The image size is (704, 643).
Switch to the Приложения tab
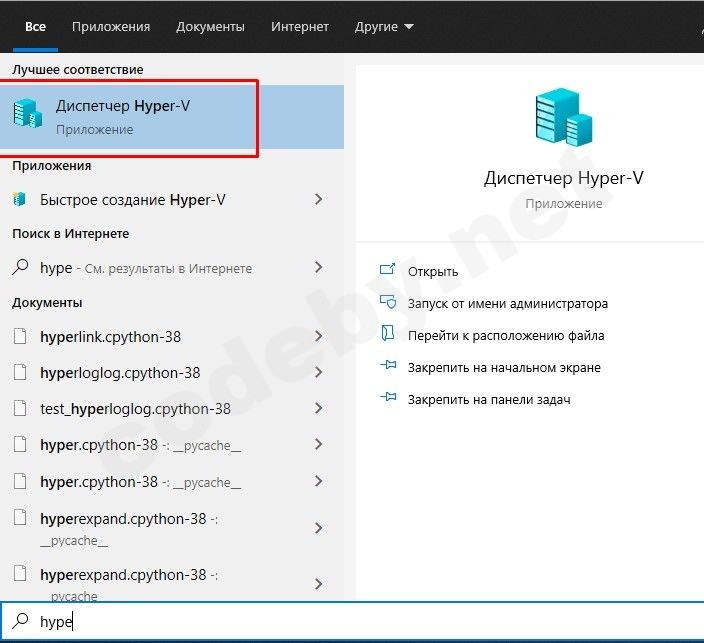click(111, 26)
